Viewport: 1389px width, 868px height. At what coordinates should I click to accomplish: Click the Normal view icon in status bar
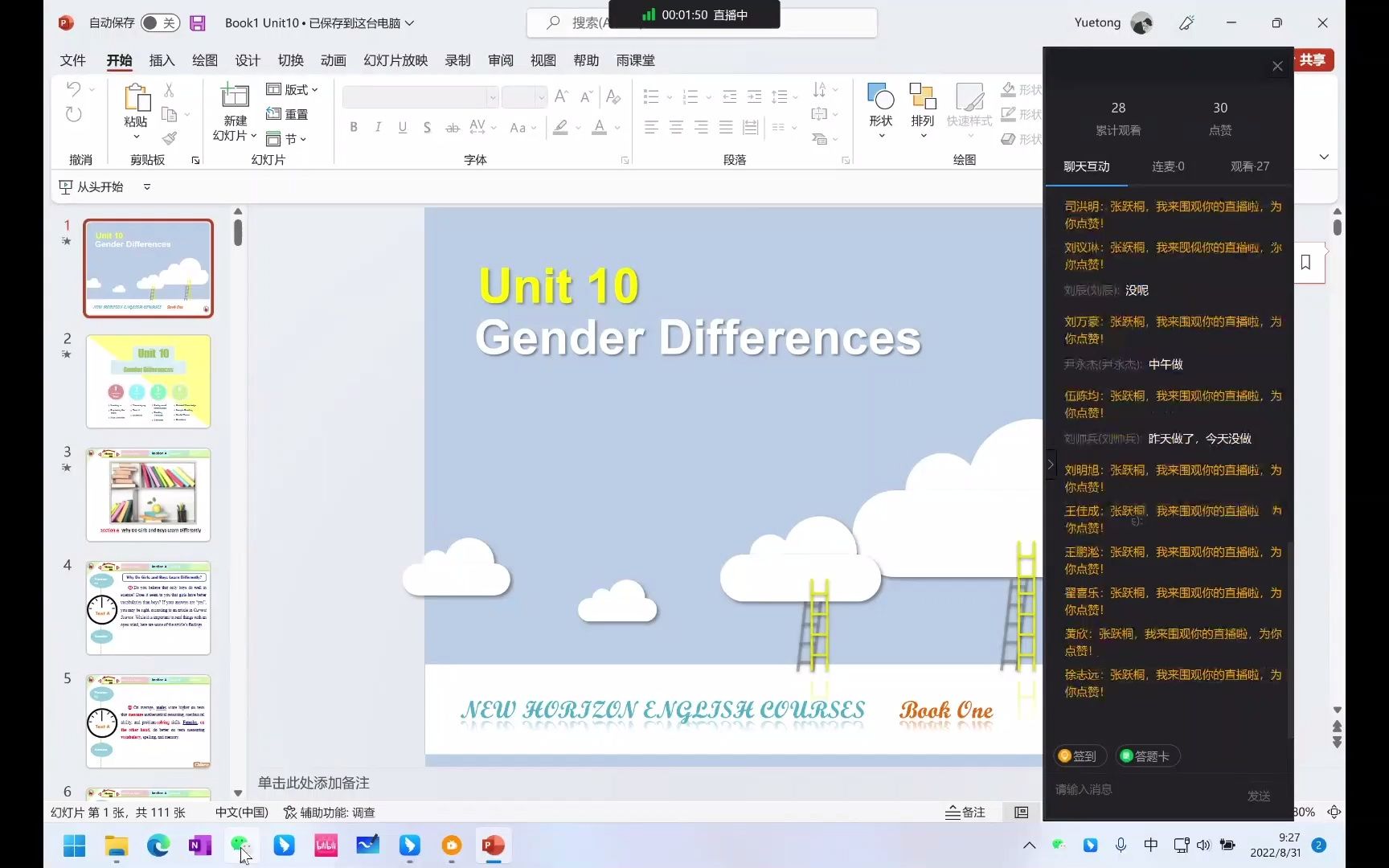pyautogui.click(x=1022, y=813)
